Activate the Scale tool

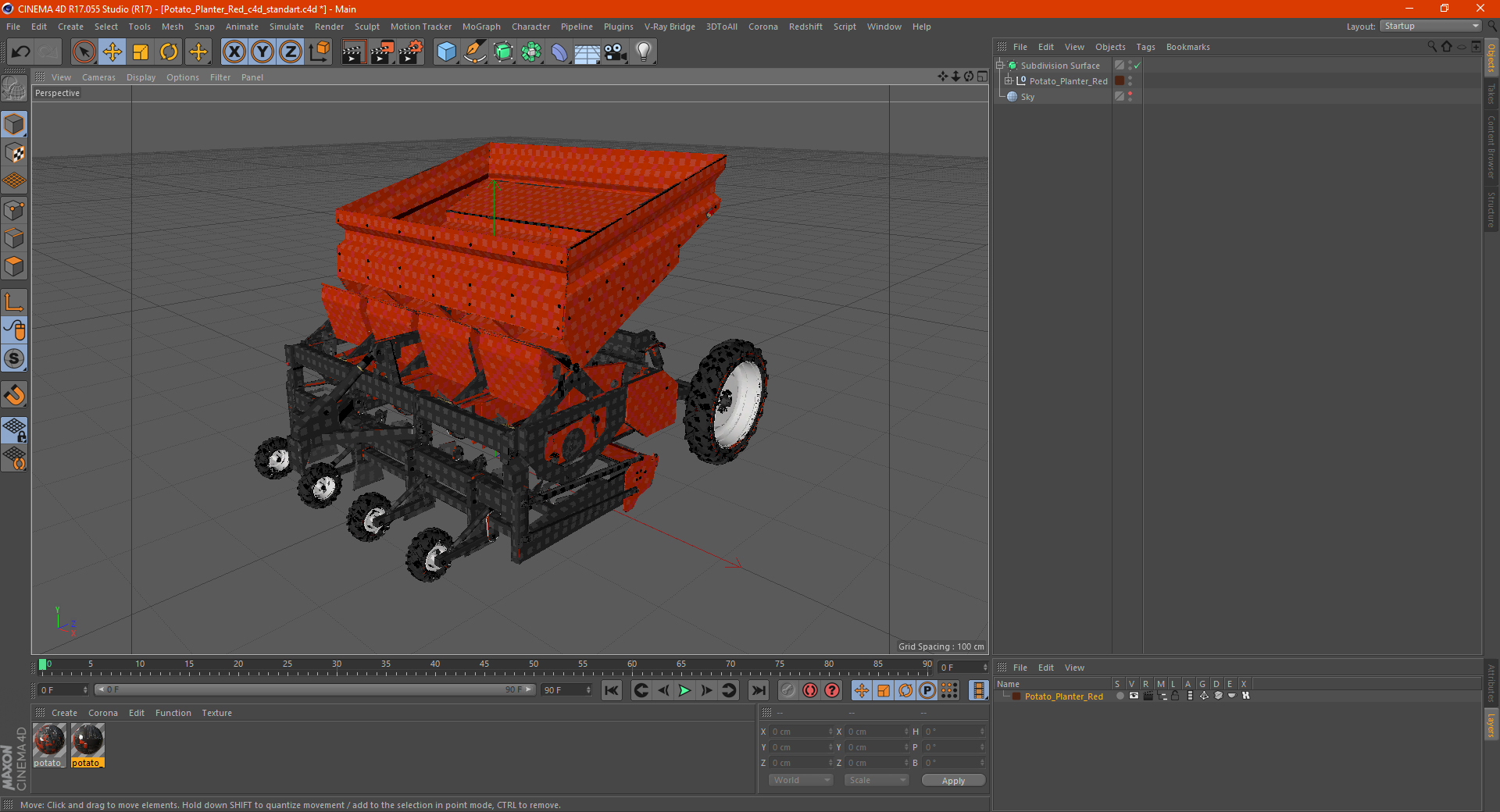coord(141,52)
